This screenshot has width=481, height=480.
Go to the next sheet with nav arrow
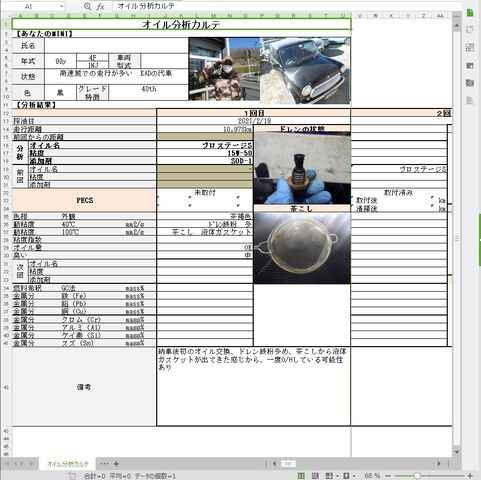[x=22, y=463]
